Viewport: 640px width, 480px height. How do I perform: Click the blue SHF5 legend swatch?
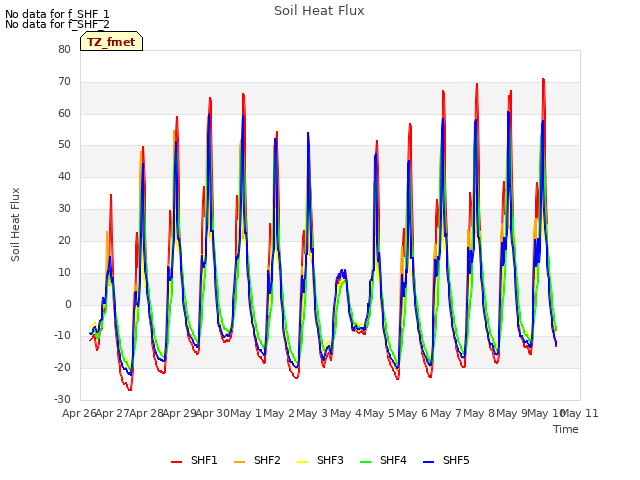tap(429, 462)
